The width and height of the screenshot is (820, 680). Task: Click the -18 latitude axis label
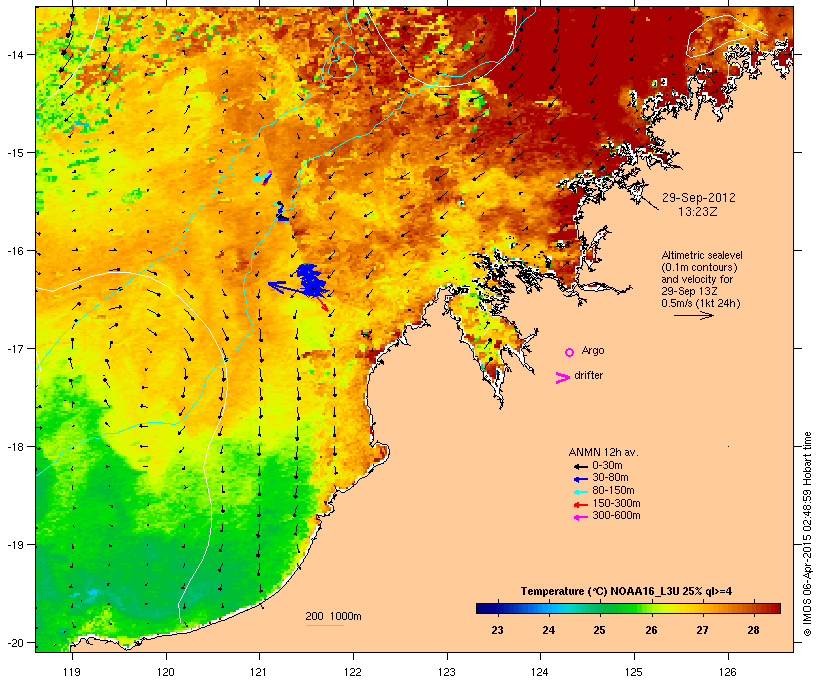pyautogui.click(x=14, y=447)
